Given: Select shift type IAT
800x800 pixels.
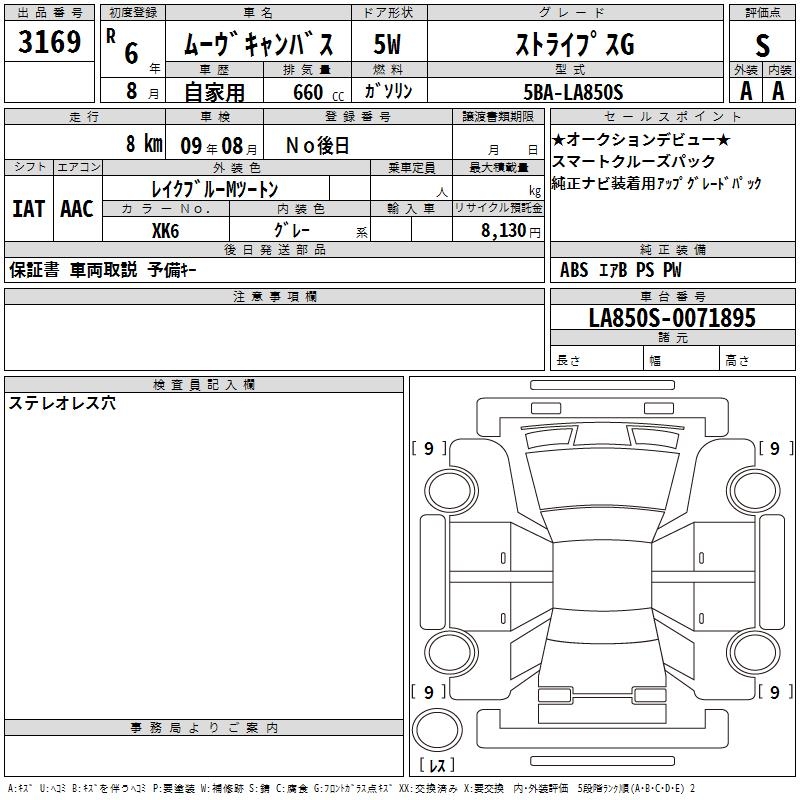Looking at the screenshot, I should coord(29,209).
